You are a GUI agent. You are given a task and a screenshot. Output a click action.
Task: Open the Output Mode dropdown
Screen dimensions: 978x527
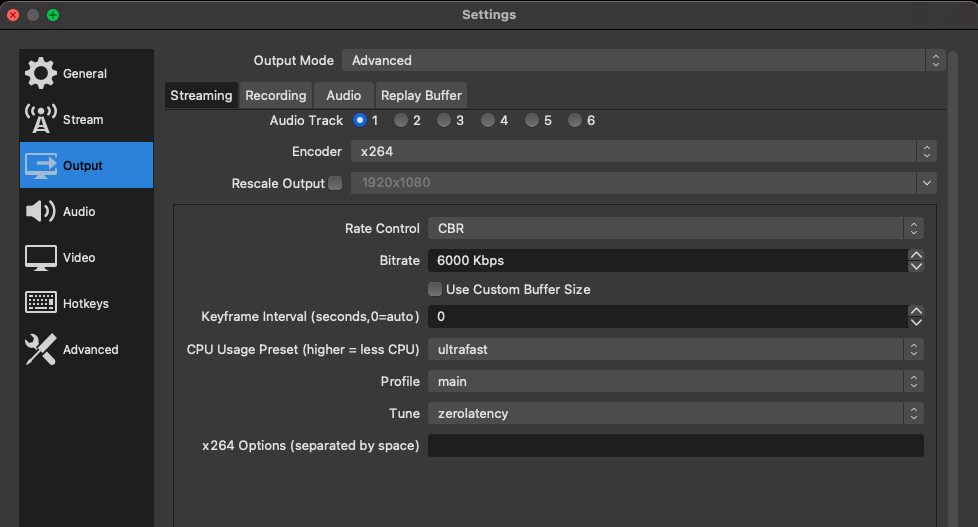(x=644, y=60)
